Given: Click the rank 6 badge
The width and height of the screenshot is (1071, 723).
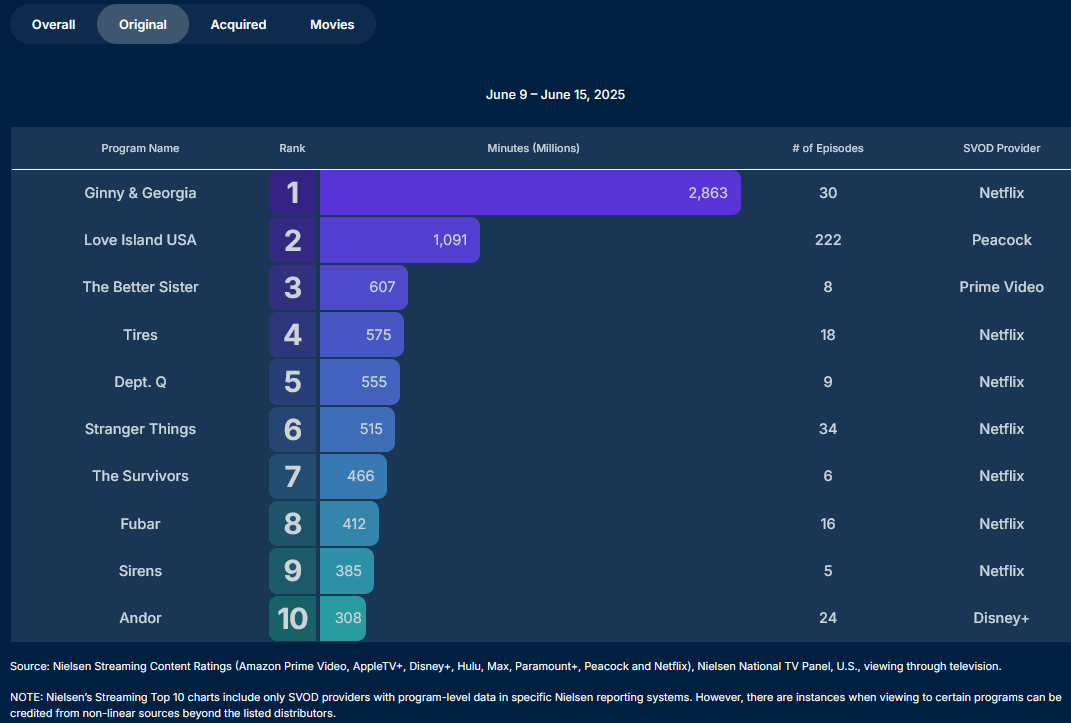Looking at the screenshot, I should [293, 429].
